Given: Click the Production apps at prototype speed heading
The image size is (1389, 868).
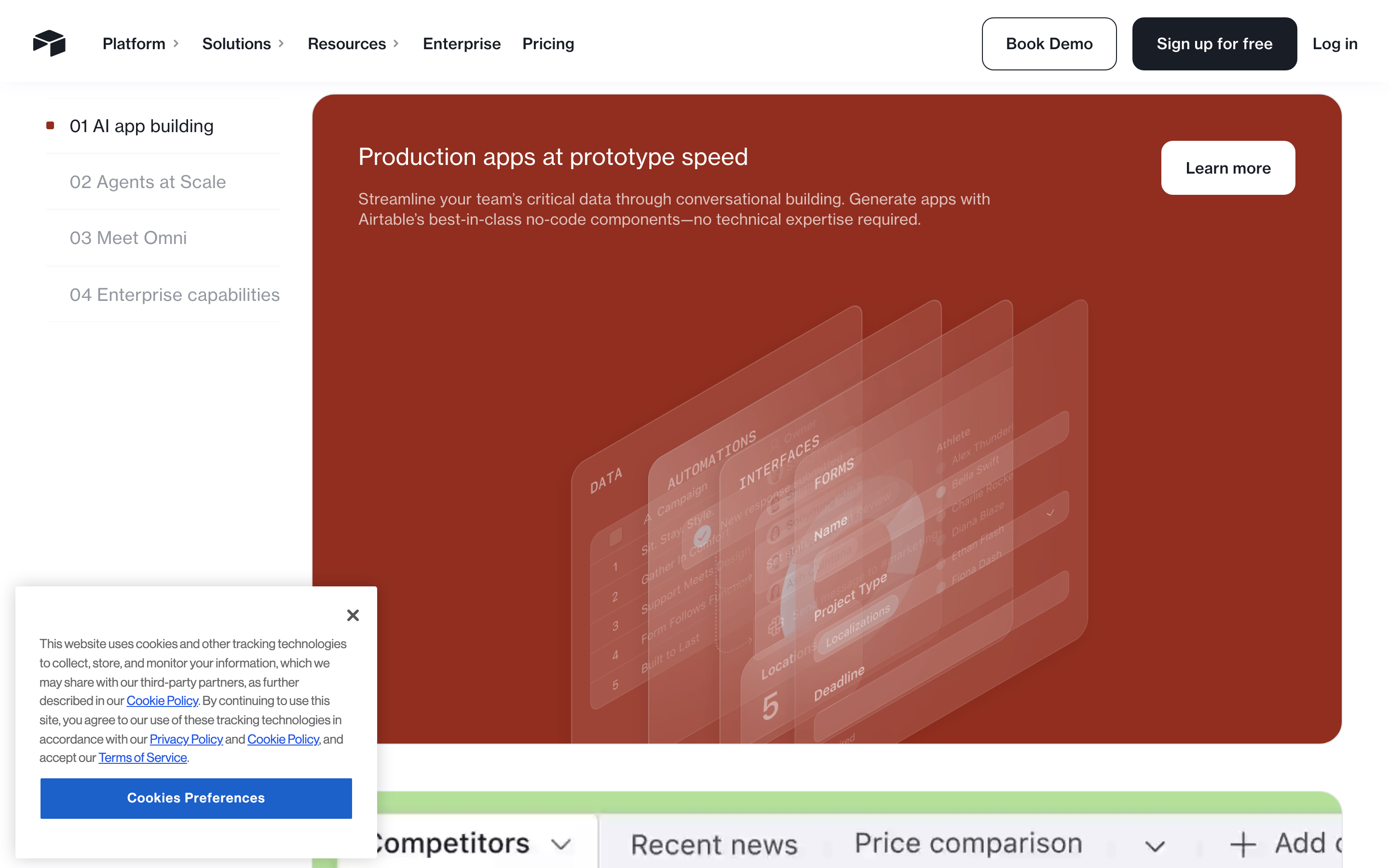Looking at the screenshot, I should [x=553, y=157].
